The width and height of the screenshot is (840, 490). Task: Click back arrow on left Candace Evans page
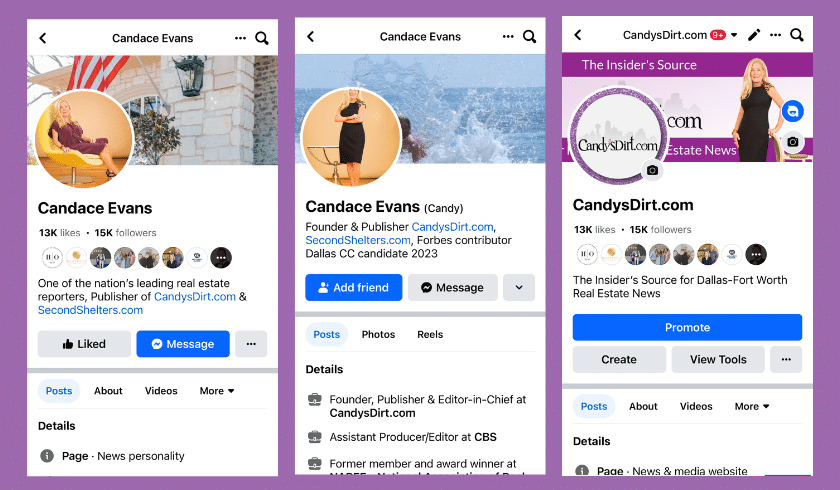click(43, 38)
